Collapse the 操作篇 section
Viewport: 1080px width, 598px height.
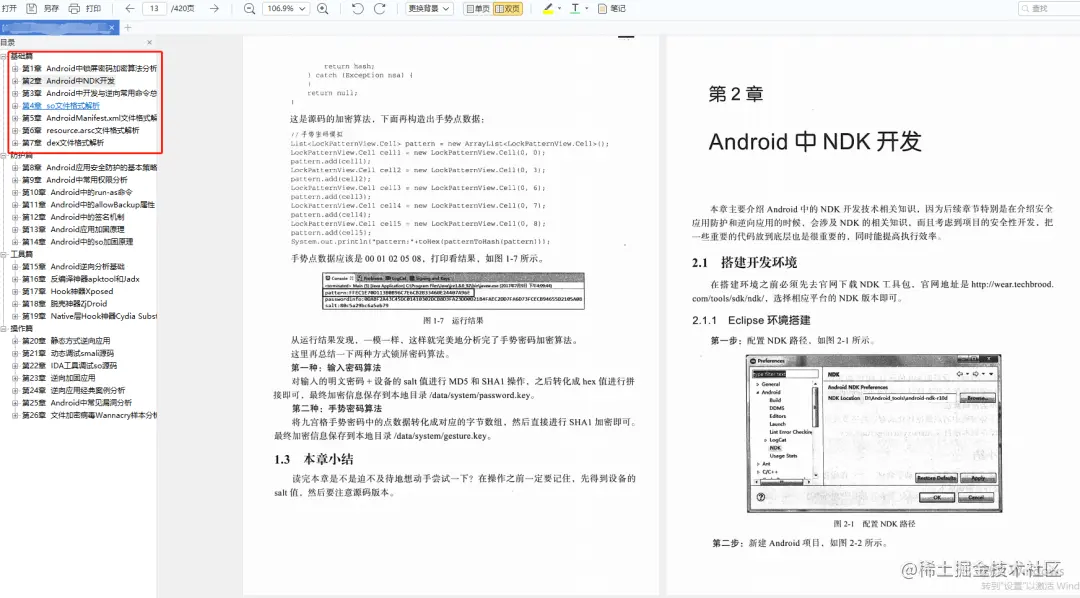[3, 329]
